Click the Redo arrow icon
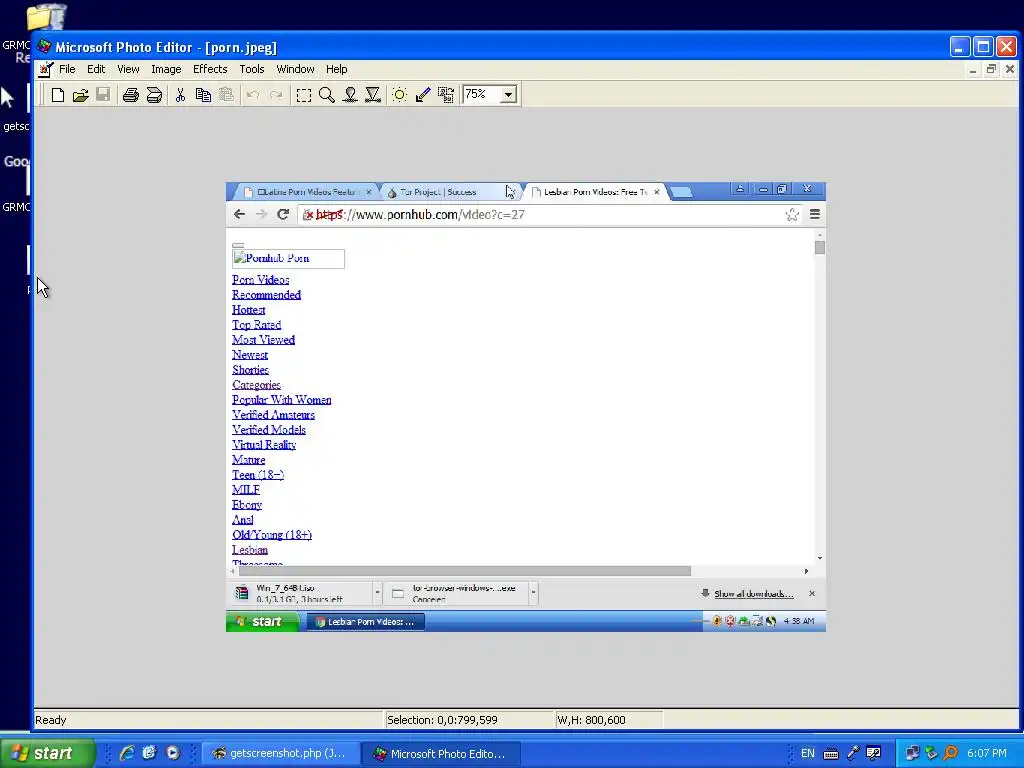Screen dimensions: 1024x768 pyautogui.click(x=276, y=95)
